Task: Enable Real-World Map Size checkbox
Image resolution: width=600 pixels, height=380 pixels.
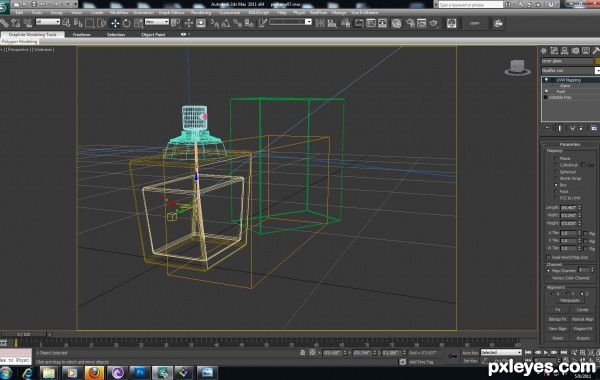Action: pyautogui.click(x=549, y=257)
